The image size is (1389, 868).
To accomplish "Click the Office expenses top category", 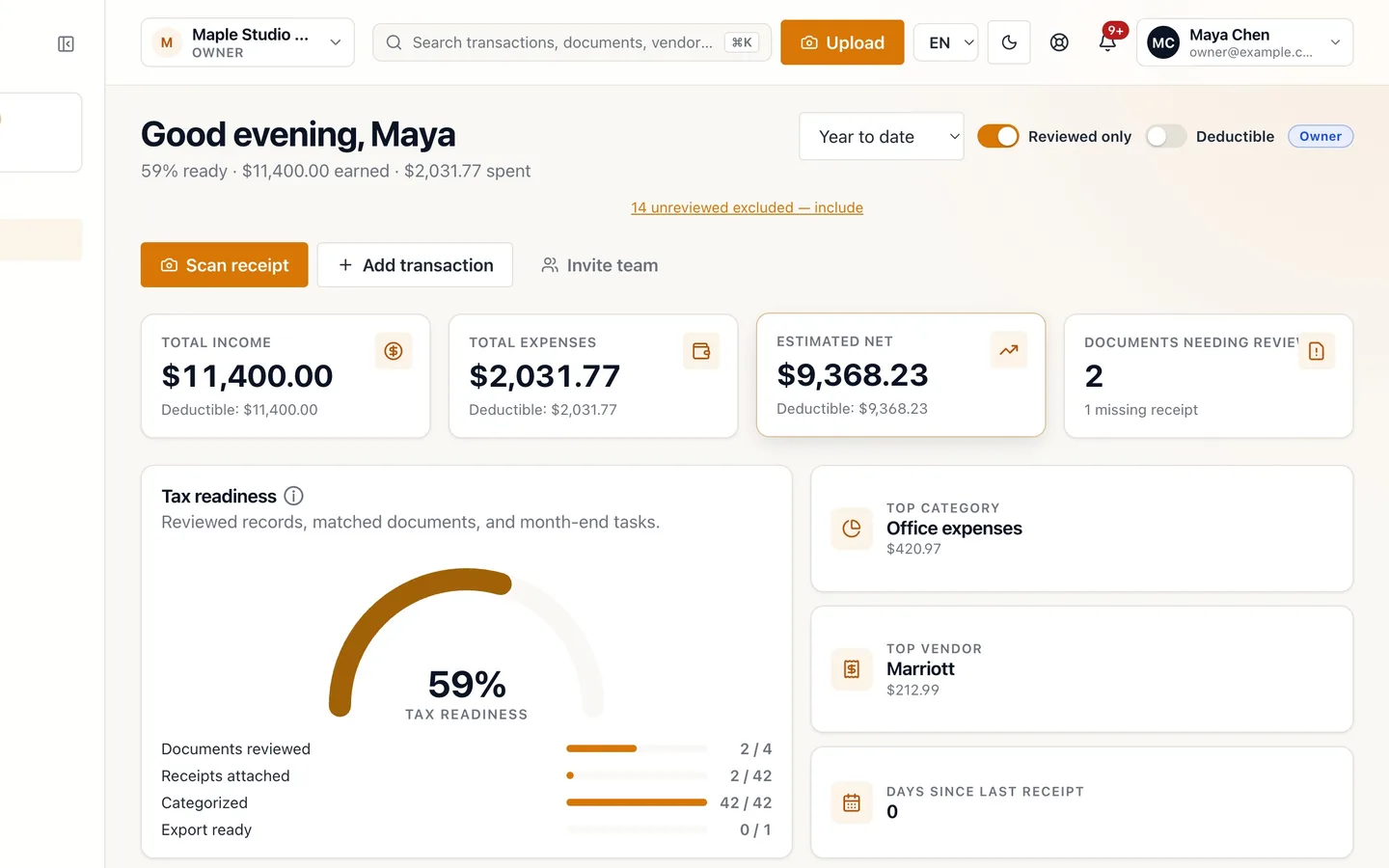I will (954, 529).
